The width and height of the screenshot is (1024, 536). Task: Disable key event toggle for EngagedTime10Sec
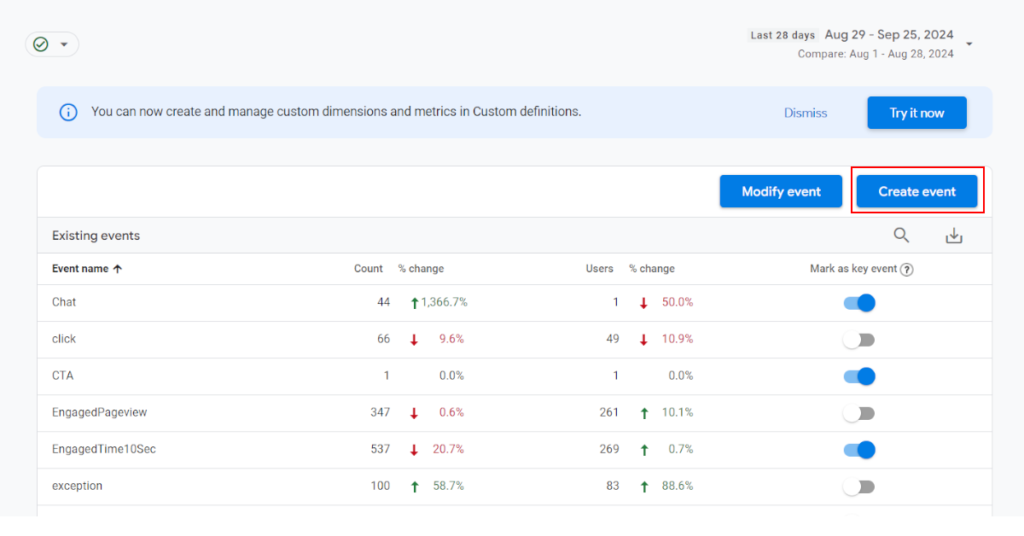(859, 450)
